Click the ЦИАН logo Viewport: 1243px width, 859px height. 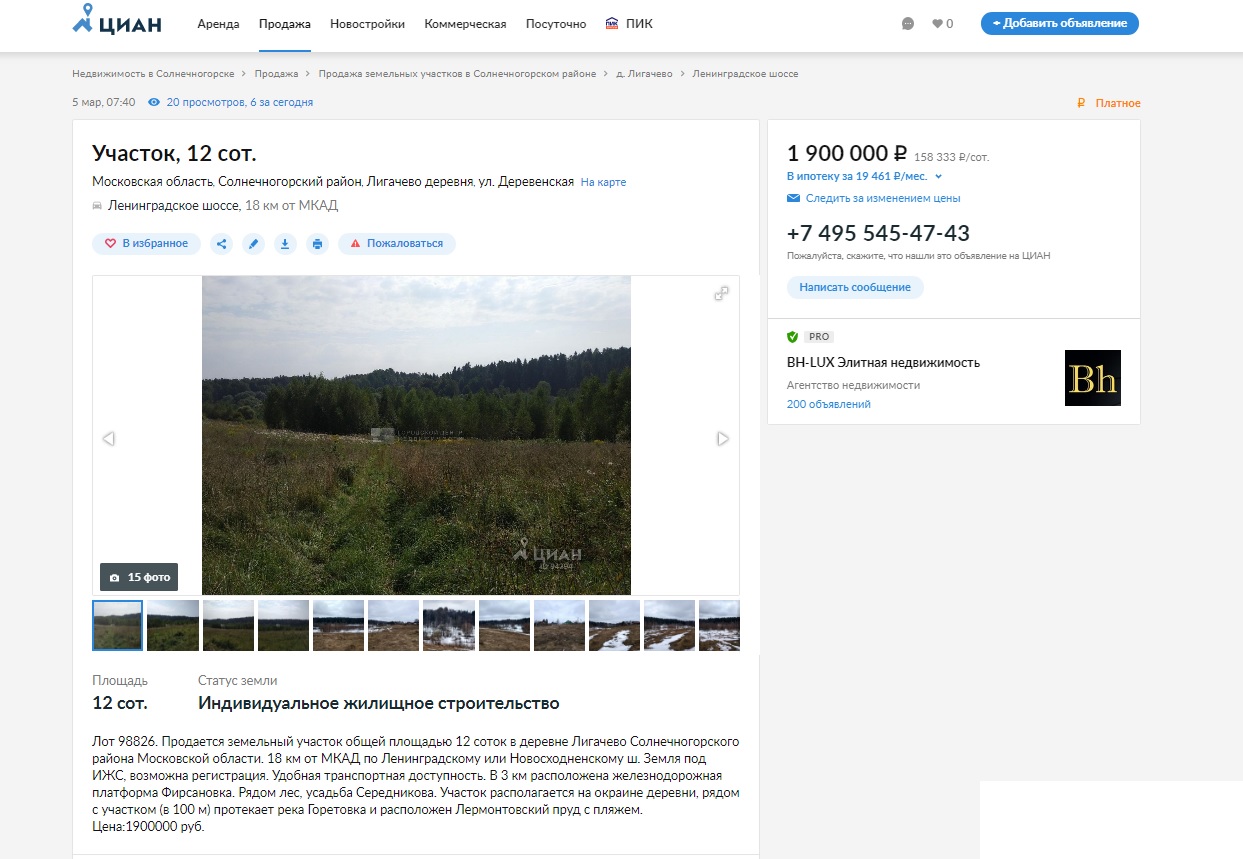(x=117, y=20)
